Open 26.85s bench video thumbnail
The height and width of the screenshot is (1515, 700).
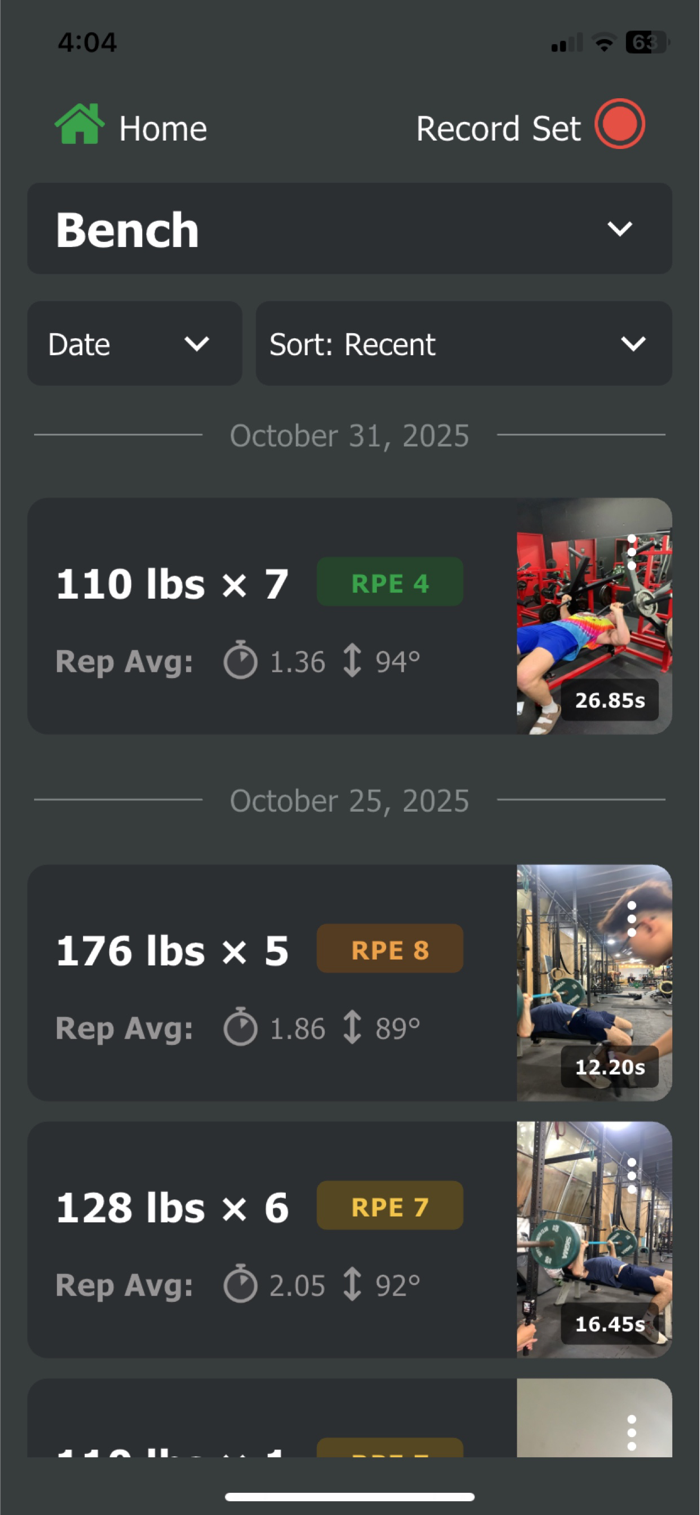click(594, 616)
